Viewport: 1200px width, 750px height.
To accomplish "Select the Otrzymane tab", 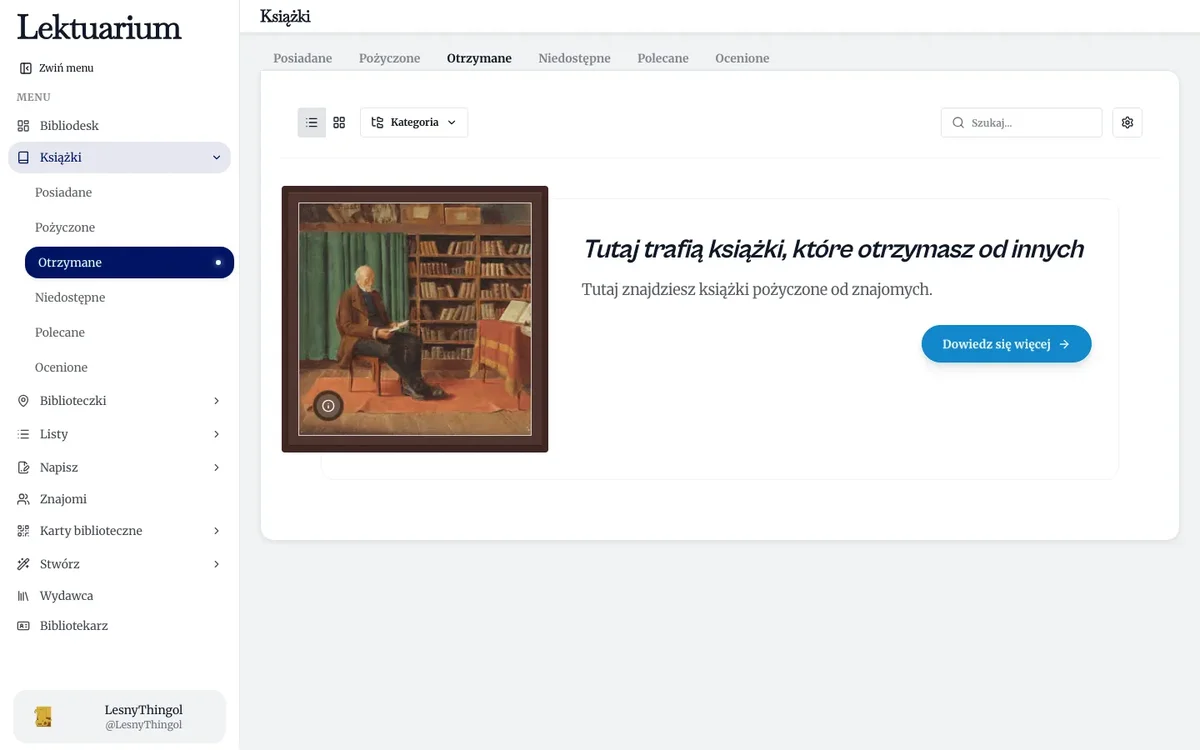I will [479, 58].
